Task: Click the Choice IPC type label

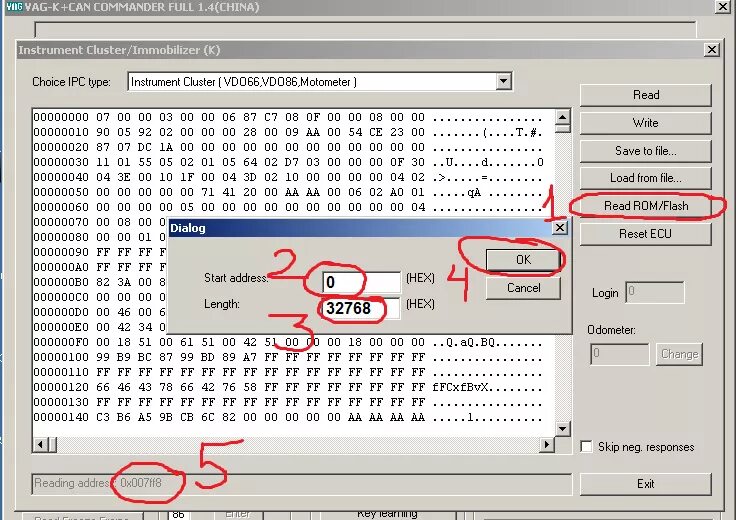Action: (71, 82)
